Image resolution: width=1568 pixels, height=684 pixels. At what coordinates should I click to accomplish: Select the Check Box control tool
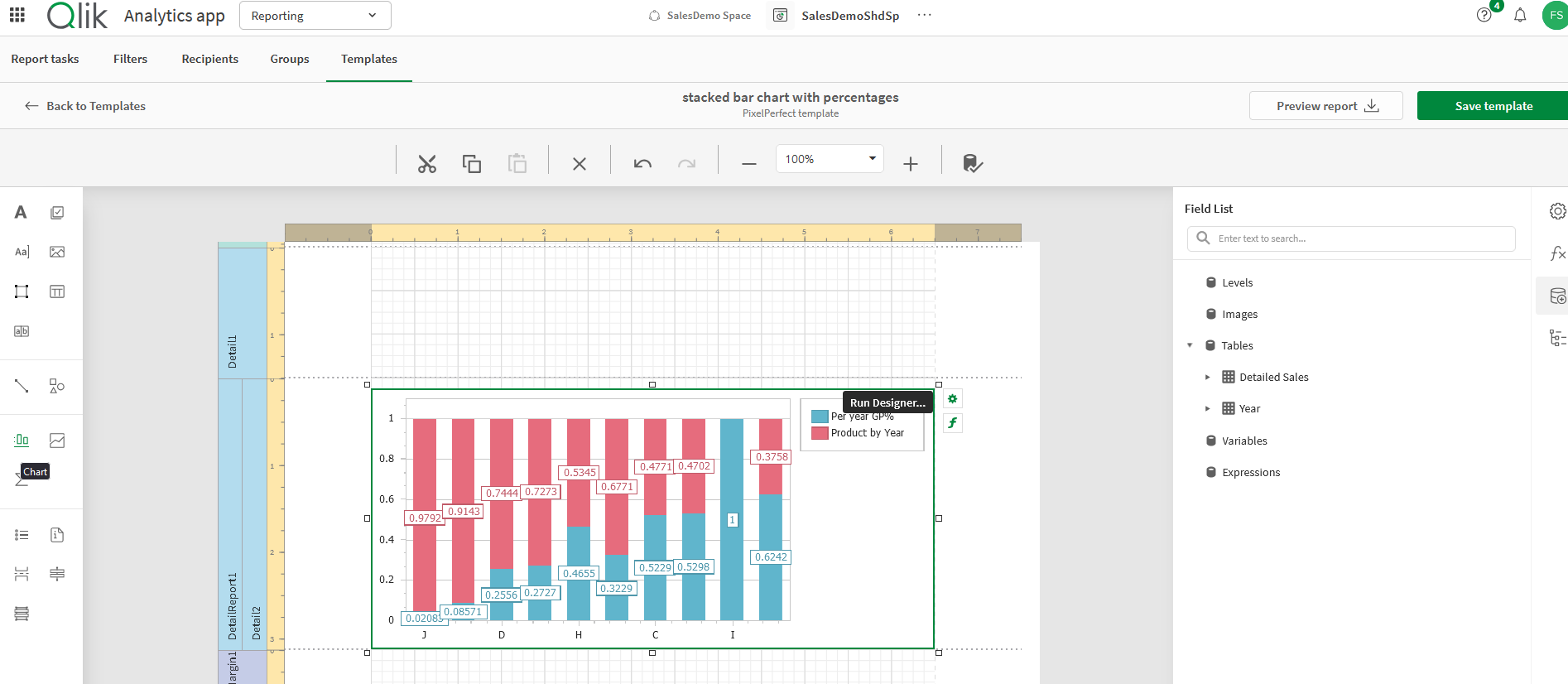click(x=57, y=213)
